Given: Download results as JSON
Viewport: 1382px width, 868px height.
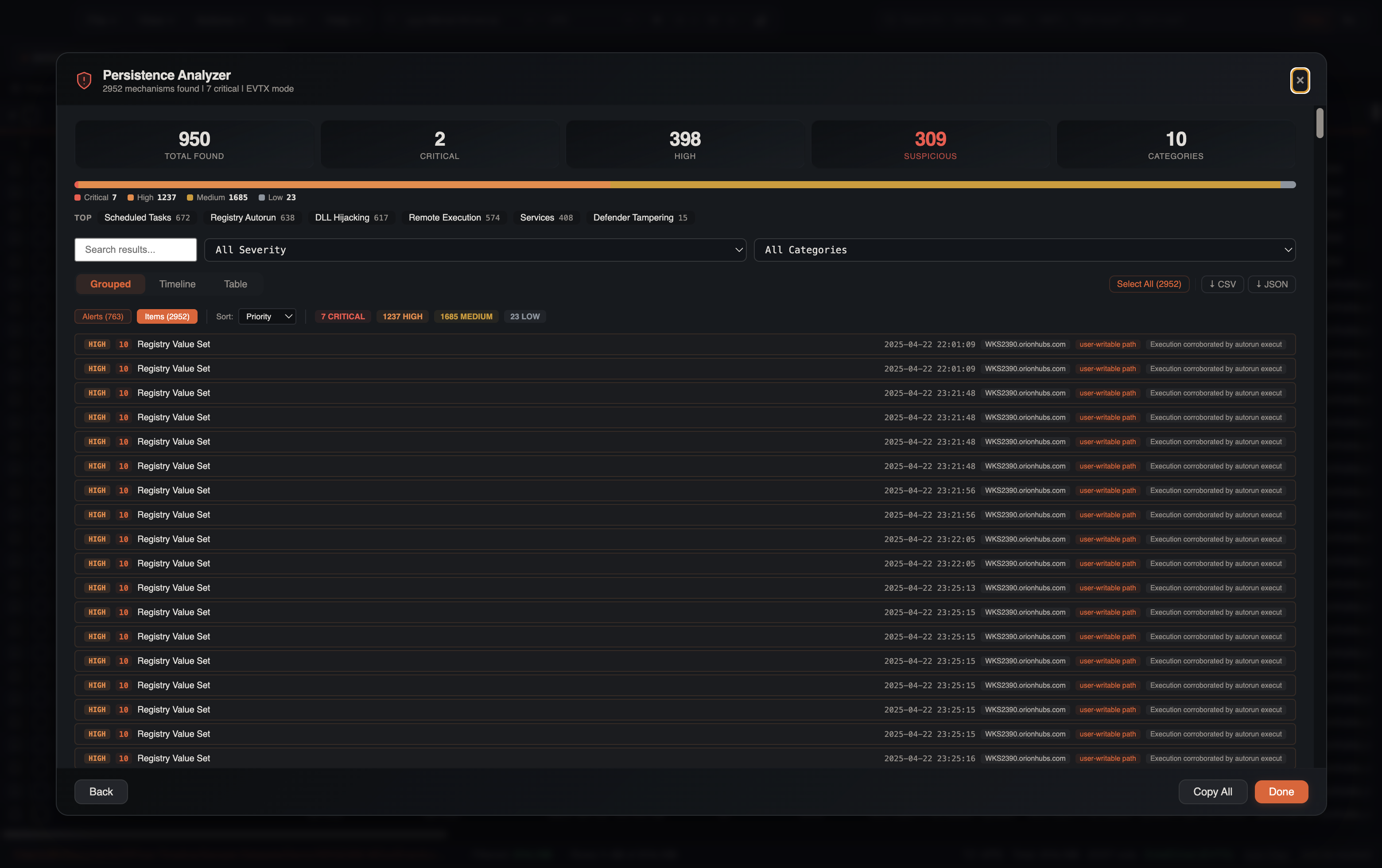Looking at the screenshot, I should [x=1272, y=284].
